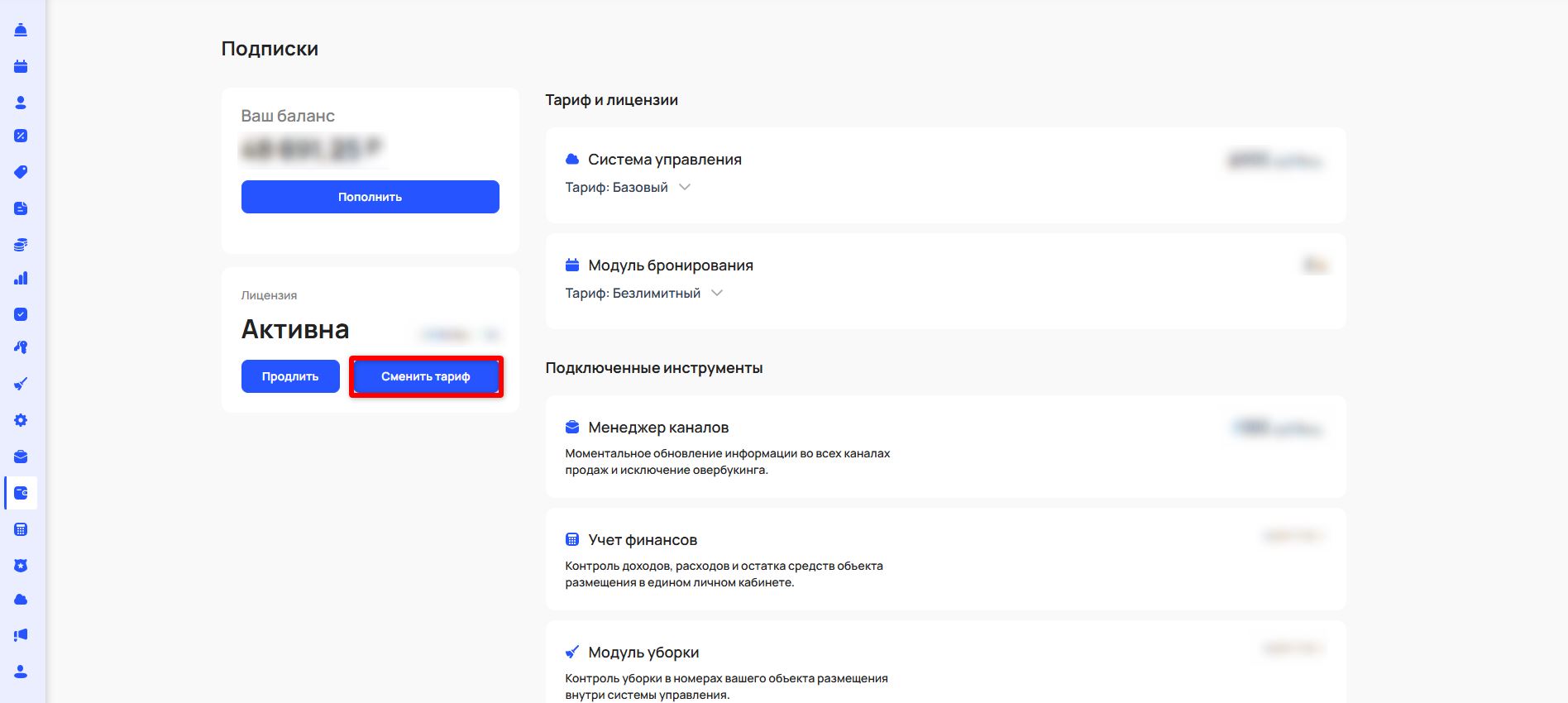This screenshot has height=703, width=1568.
Task: Open the keys sidebar icon
Action: click(21, 347)
